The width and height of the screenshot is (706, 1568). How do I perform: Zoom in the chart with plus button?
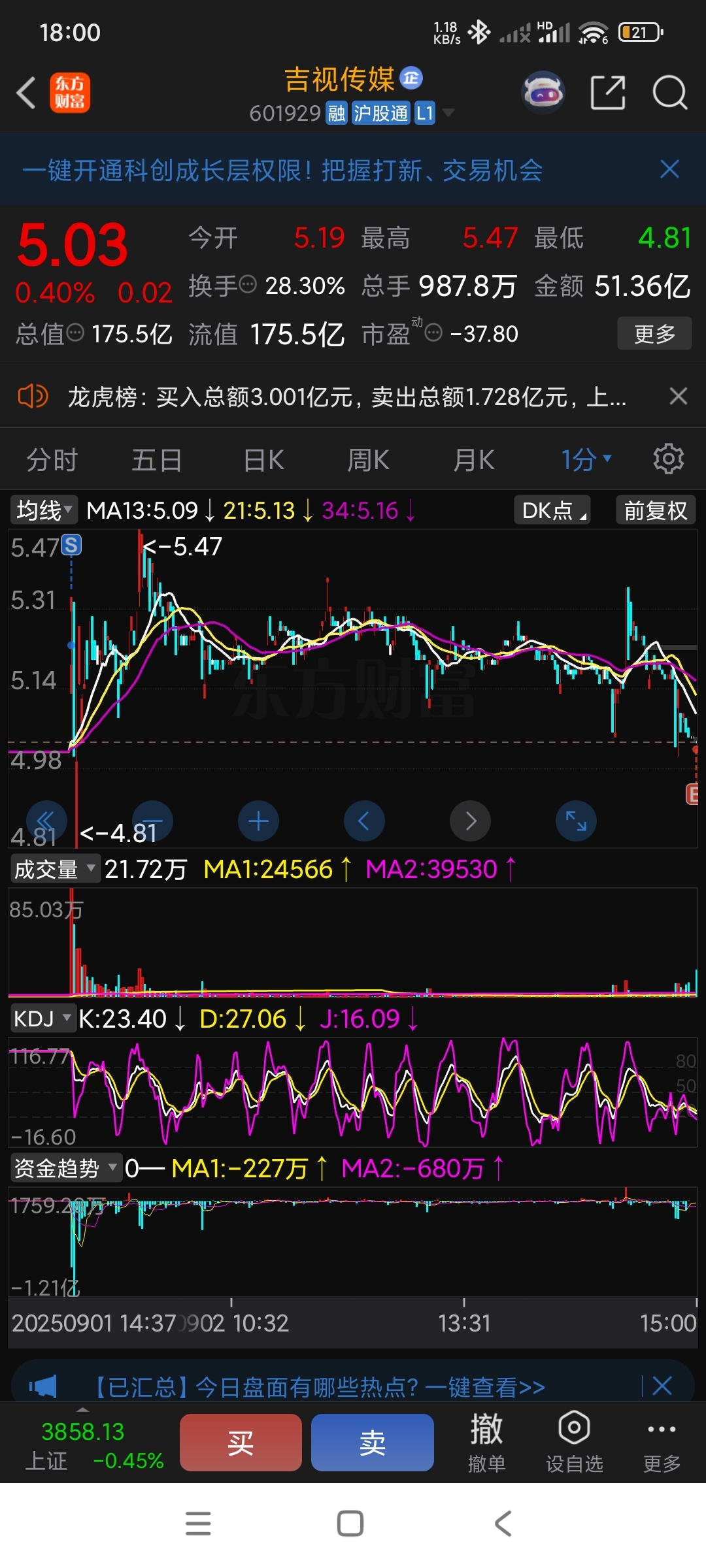click(x=258, y=821)
